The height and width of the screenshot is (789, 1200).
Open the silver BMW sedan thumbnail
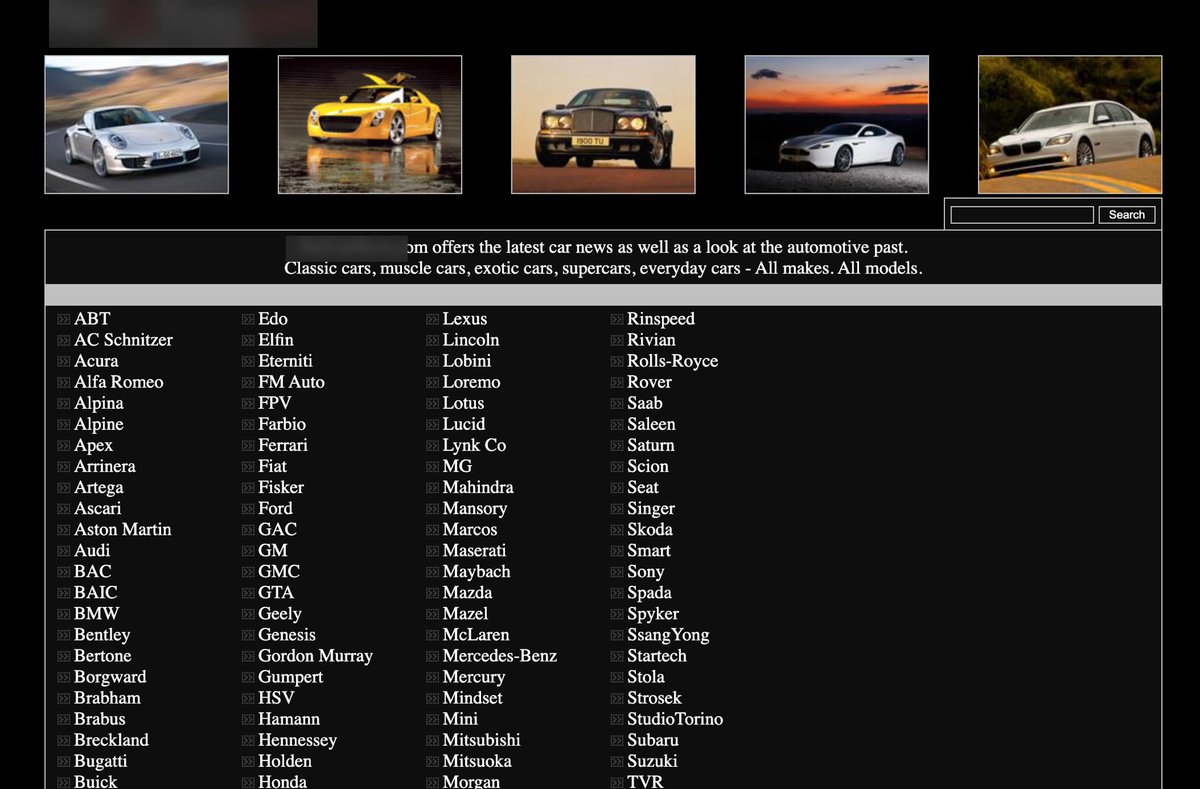[x=1070, y=124]
